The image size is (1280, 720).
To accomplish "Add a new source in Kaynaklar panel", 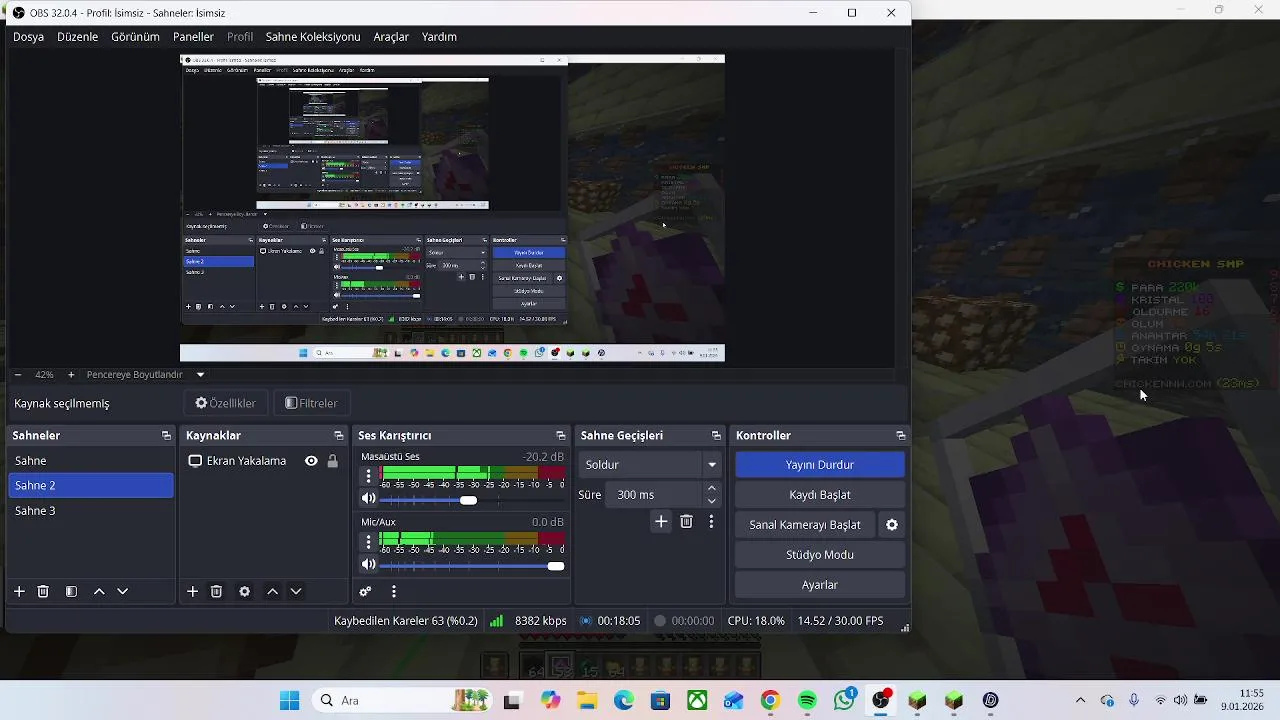I will click(192, 592).
